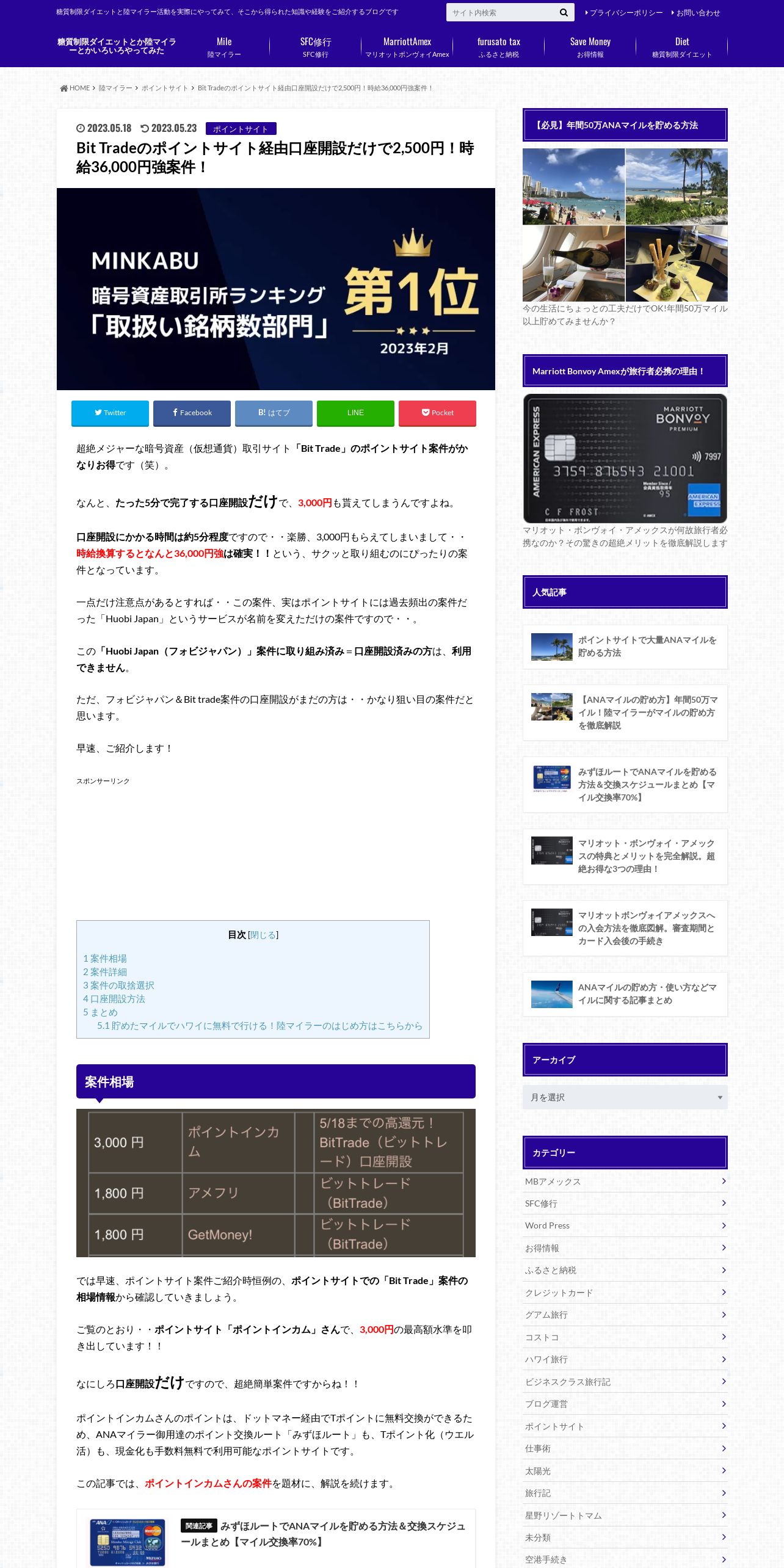Open ブログ運営 category
This screenshot has width=784, height=1568.
point(625,1404)
